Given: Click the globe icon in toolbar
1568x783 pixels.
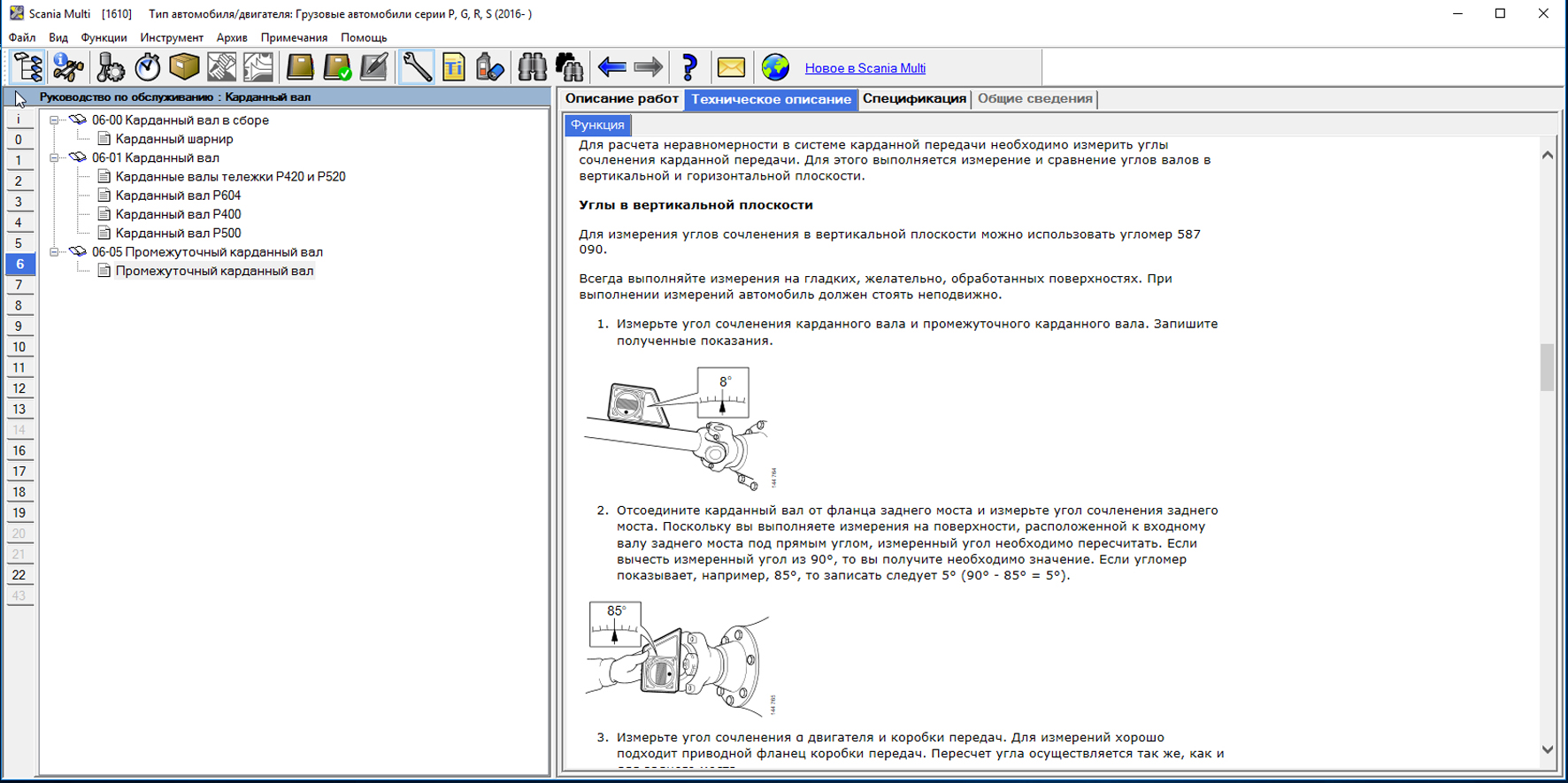Looking at the screenshot, I should 775,67.
